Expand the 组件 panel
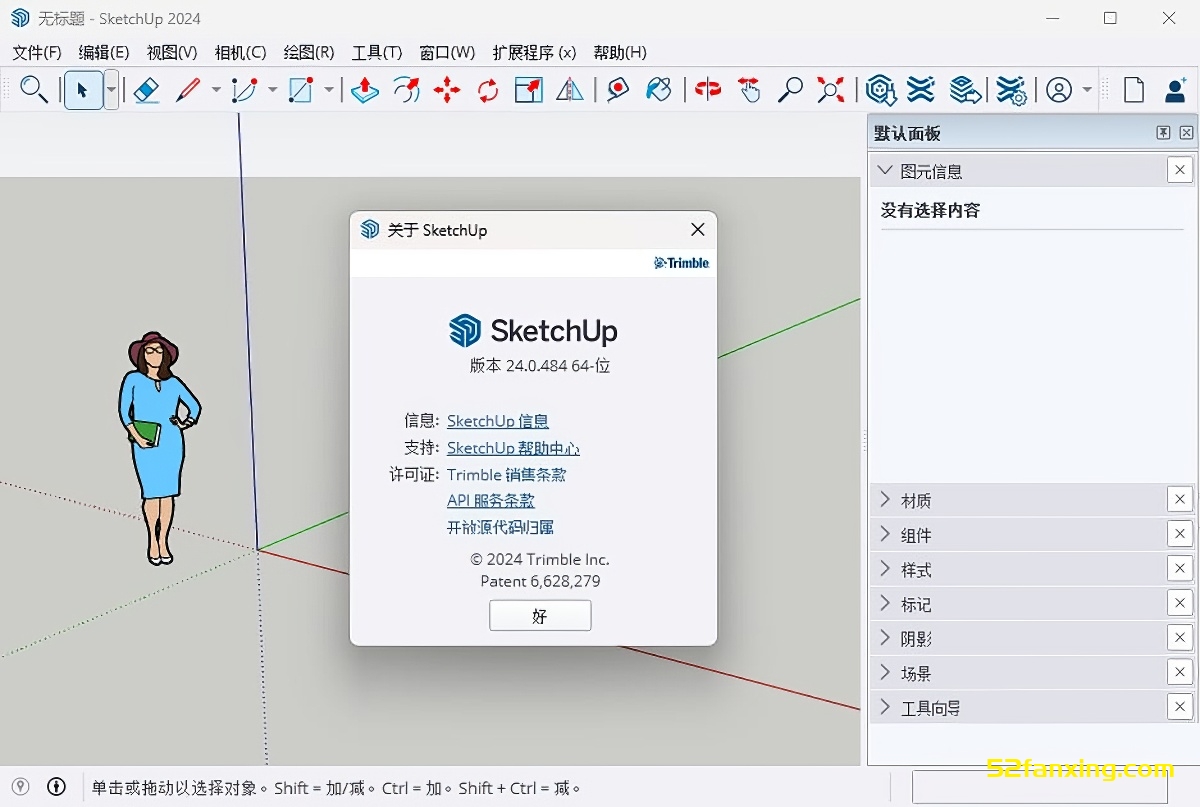This screenshot has width=1200, height=807. pyautogui.click(x=884, y=535)
